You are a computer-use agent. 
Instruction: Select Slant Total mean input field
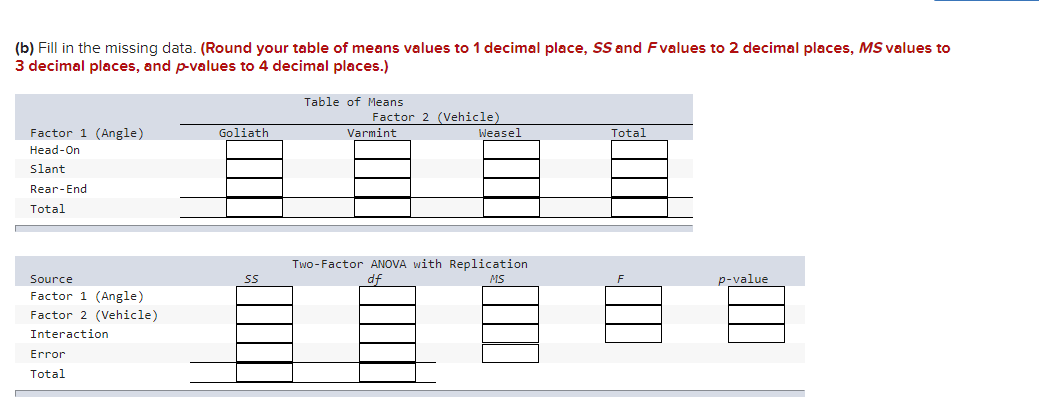[639, 169]
